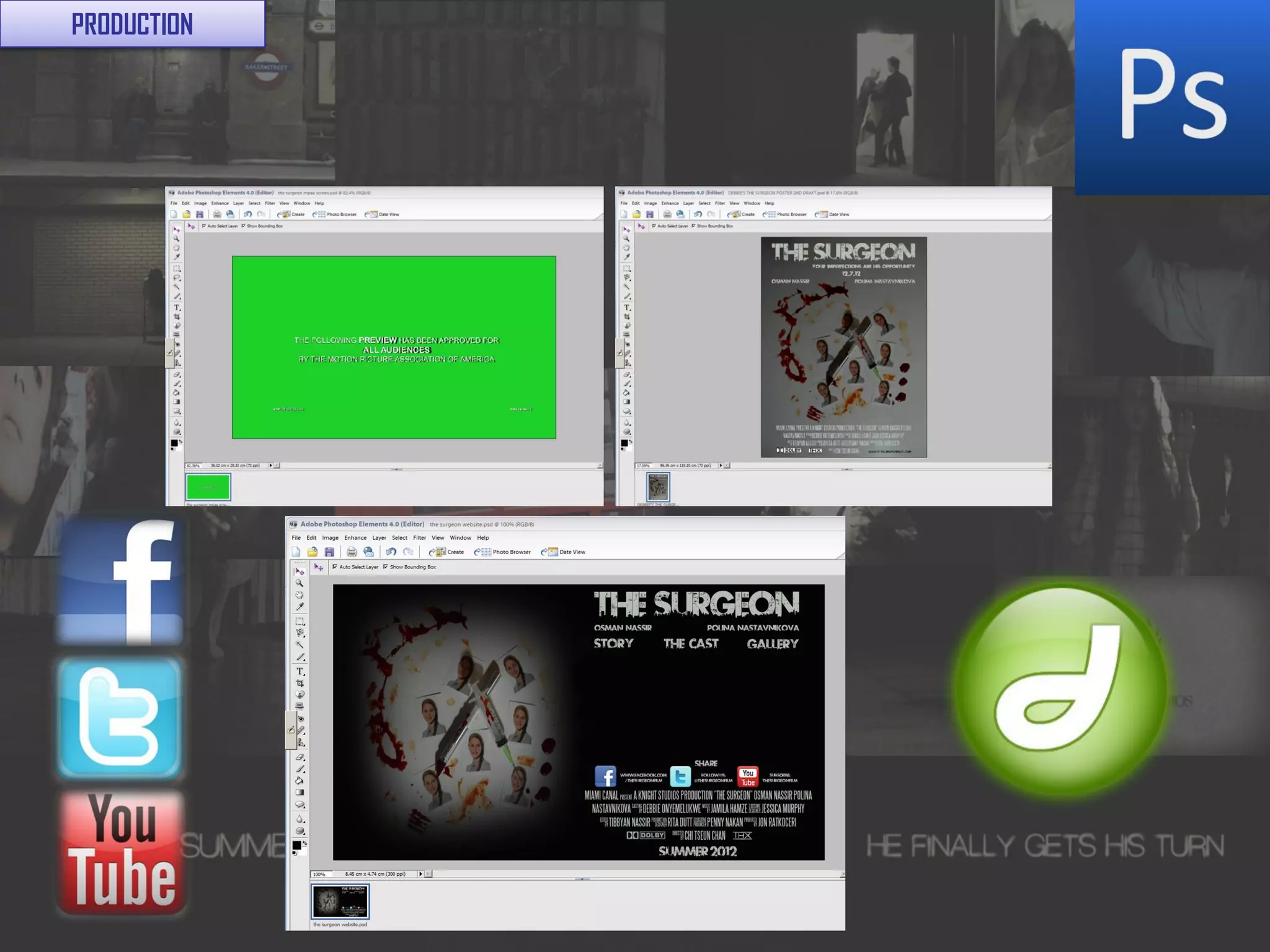This screenshot has height=952, width=1270.
Task: Open Window menu in mpaa screen window
Action: pos(302,203)
